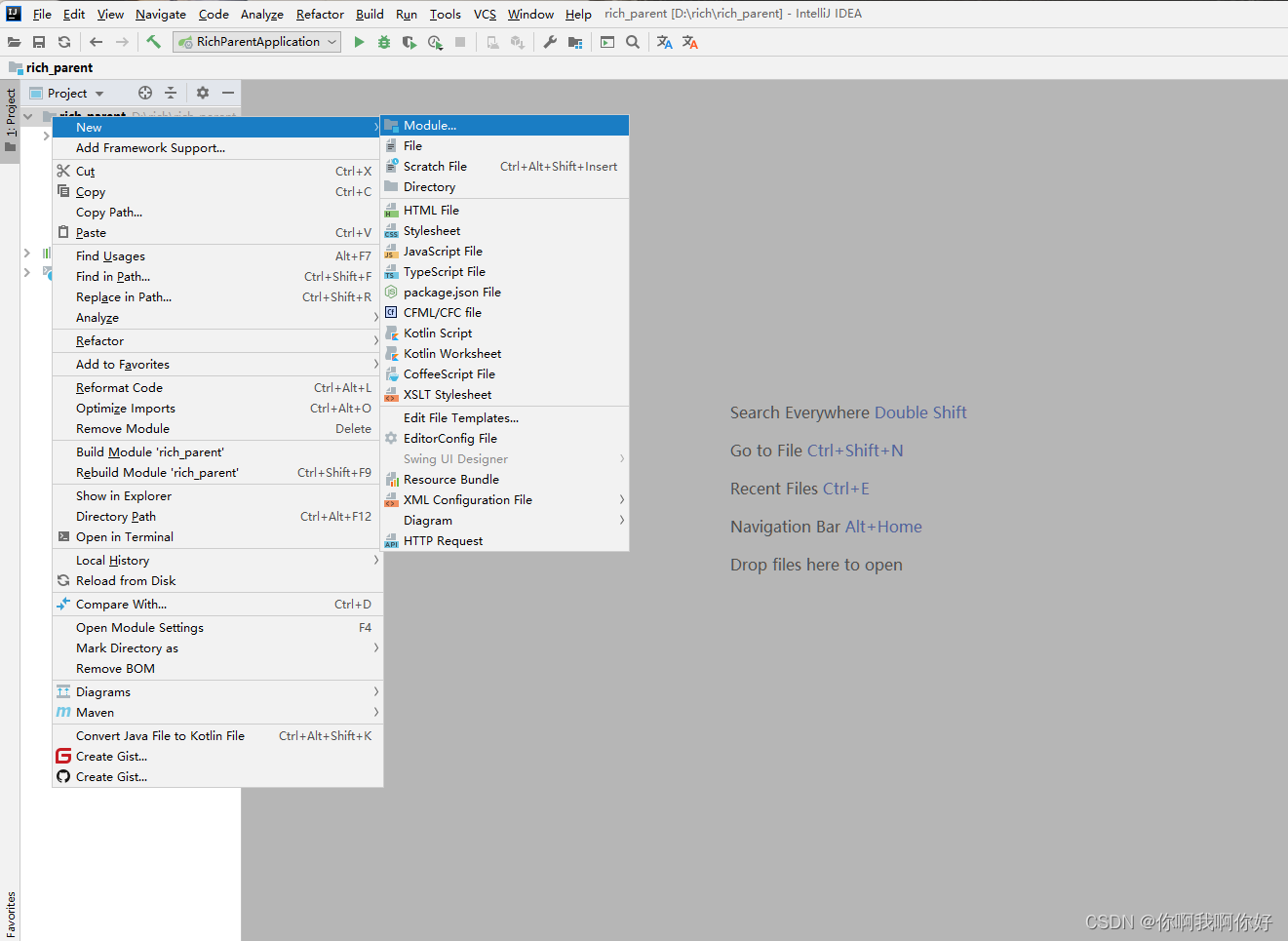This screenshot has width=1288, height=941.
Task: Run RichParentApplication with the green Run icon
Action: [x=358, y=42]
